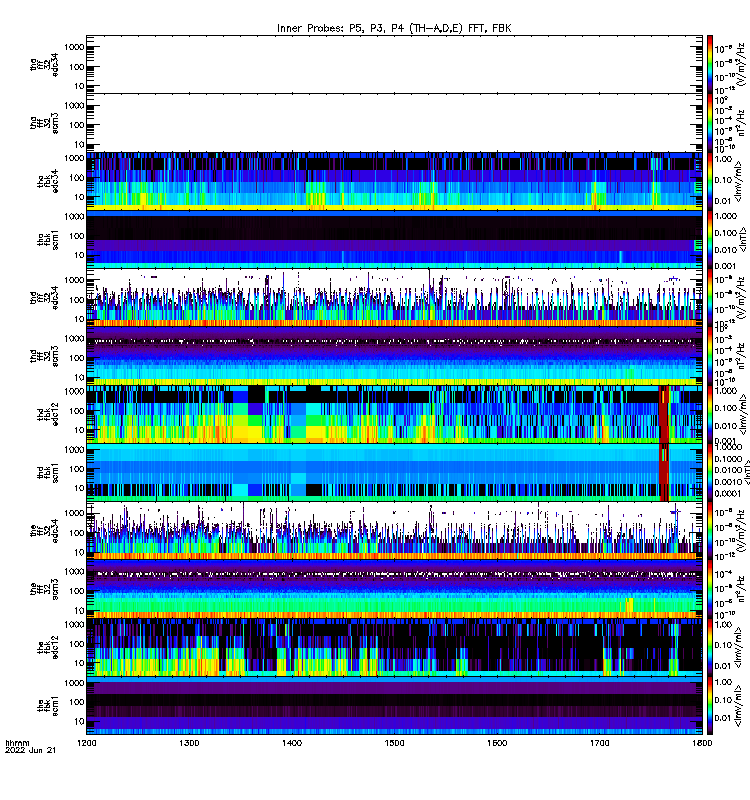The image size is (750, 800).
Task: Select the 1300 time axis label
Action: pos(189,743)
